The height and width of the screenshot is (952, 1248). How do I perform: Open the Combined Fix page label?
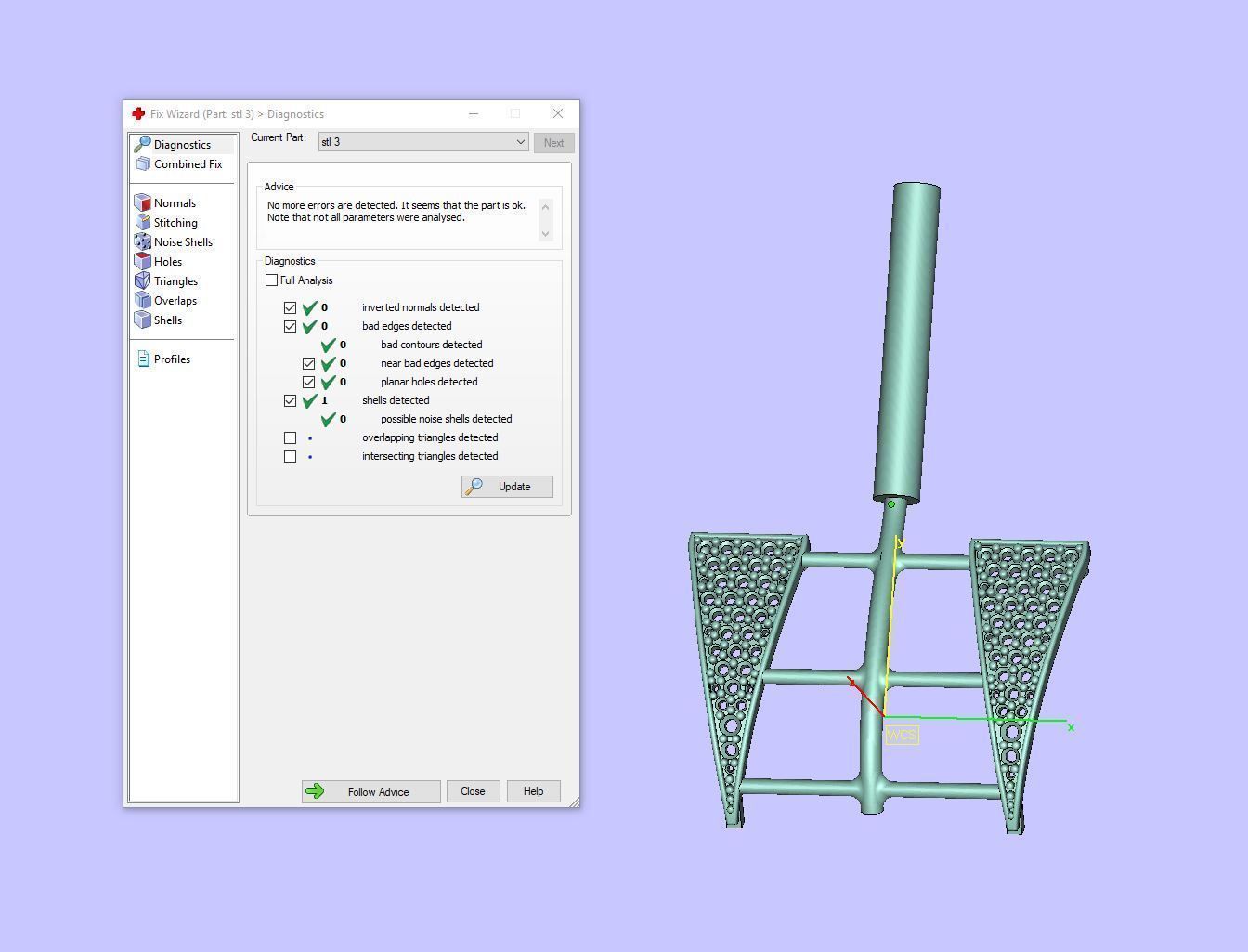coord(188,164)
